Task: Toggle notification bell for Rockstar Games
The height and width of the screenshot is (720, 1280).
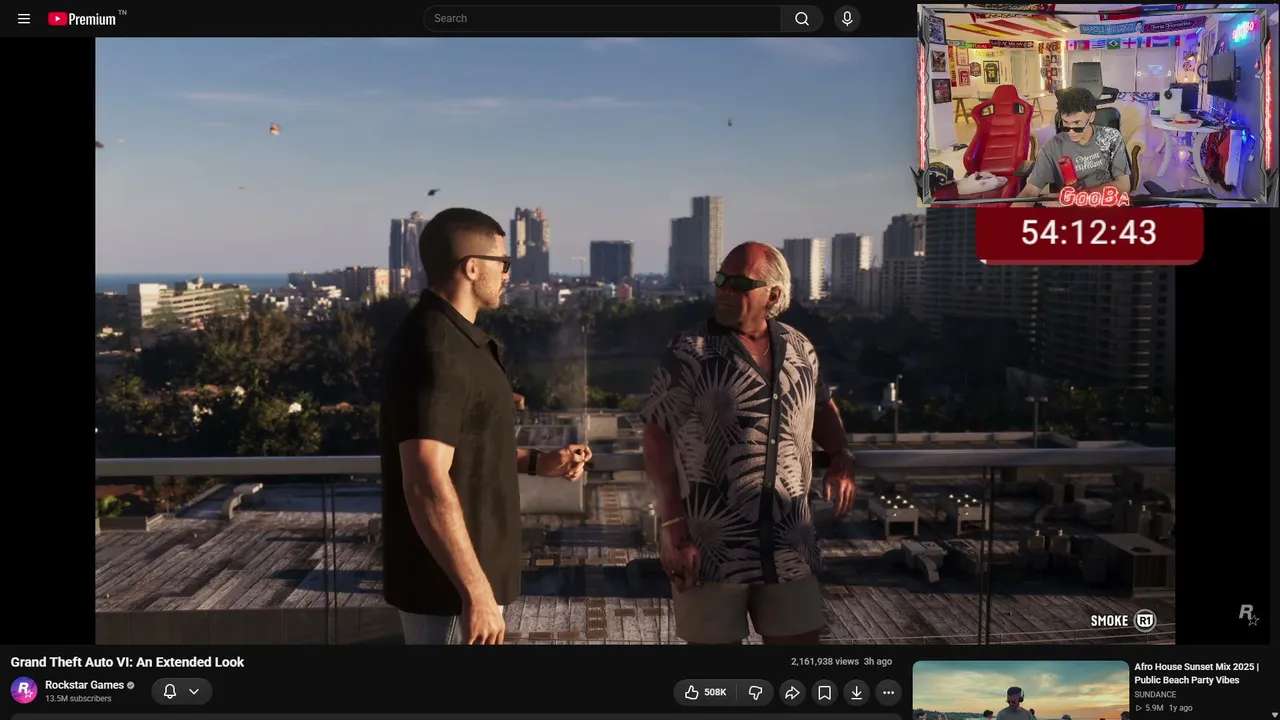Action: 170,691
